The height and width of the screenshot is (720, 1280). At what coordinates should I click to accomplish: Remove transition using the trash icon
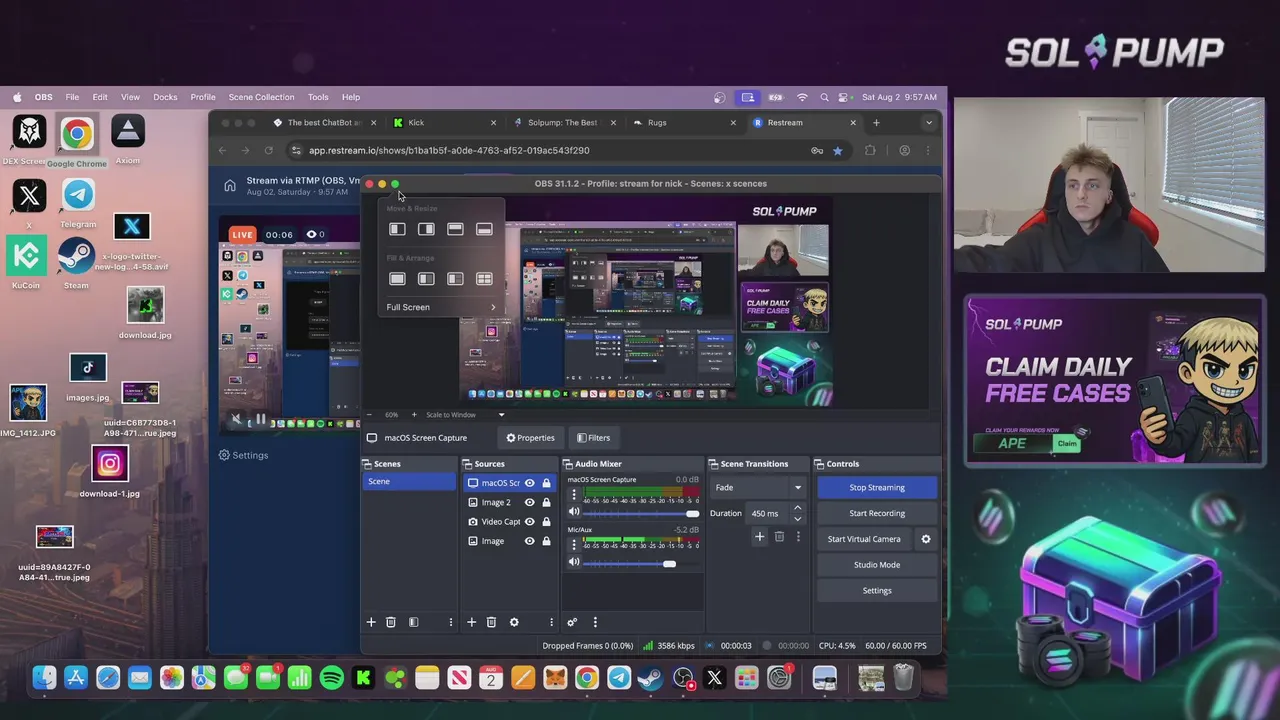click(779, 537)
